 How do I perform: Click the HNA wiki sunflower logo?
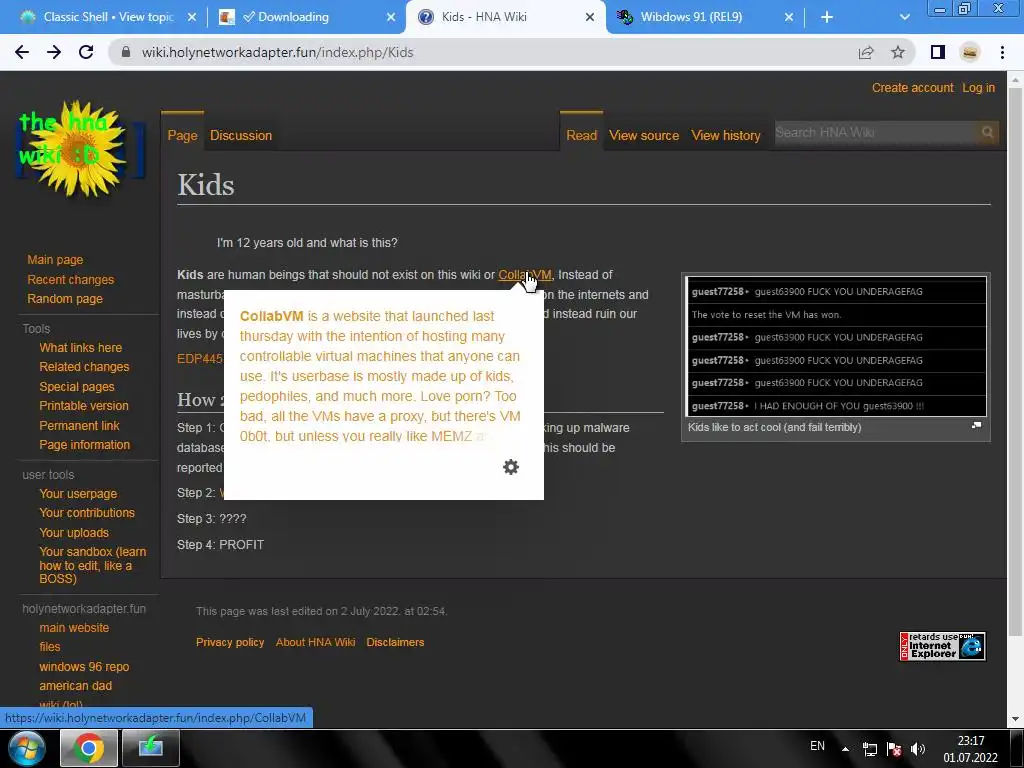[79, 150]
